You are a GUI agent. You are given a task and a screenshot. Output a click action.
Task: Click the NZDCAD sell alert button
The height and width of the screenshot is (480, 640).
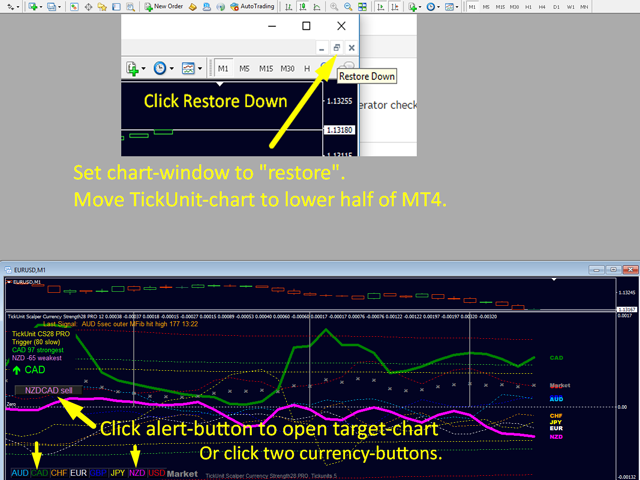(x=49, y=390)
